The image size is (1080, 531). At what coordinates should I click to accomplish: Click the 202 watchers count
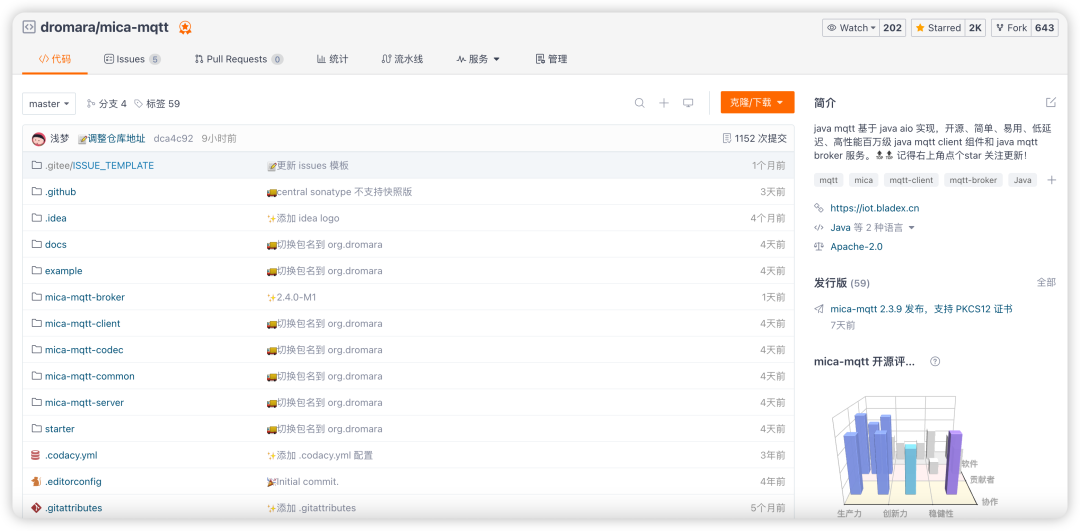pos(893,28)
